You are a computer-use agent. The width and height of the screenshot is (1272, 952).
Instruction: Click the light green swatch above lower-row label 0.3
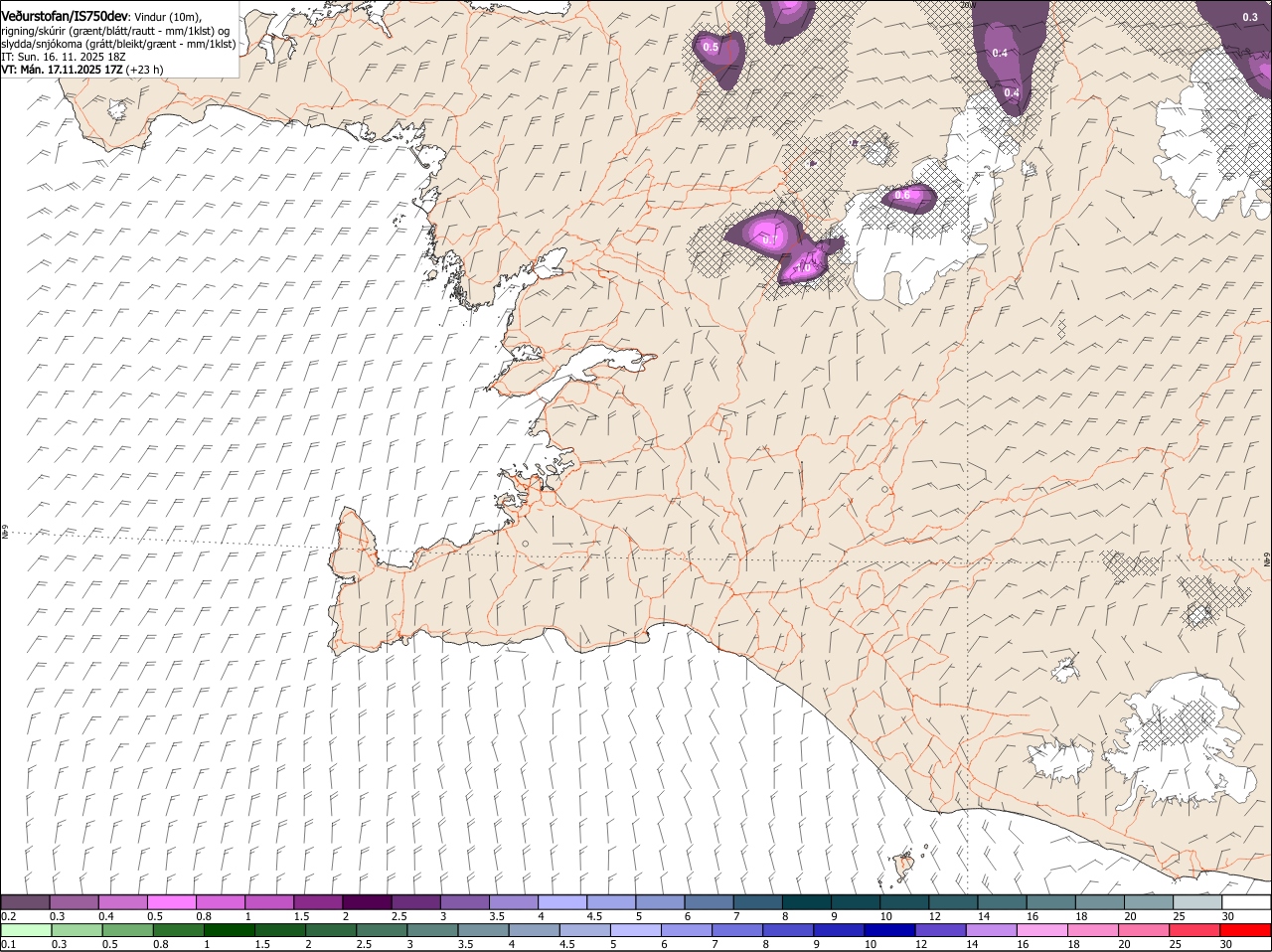pyautogui.click(x=78, y=930)
